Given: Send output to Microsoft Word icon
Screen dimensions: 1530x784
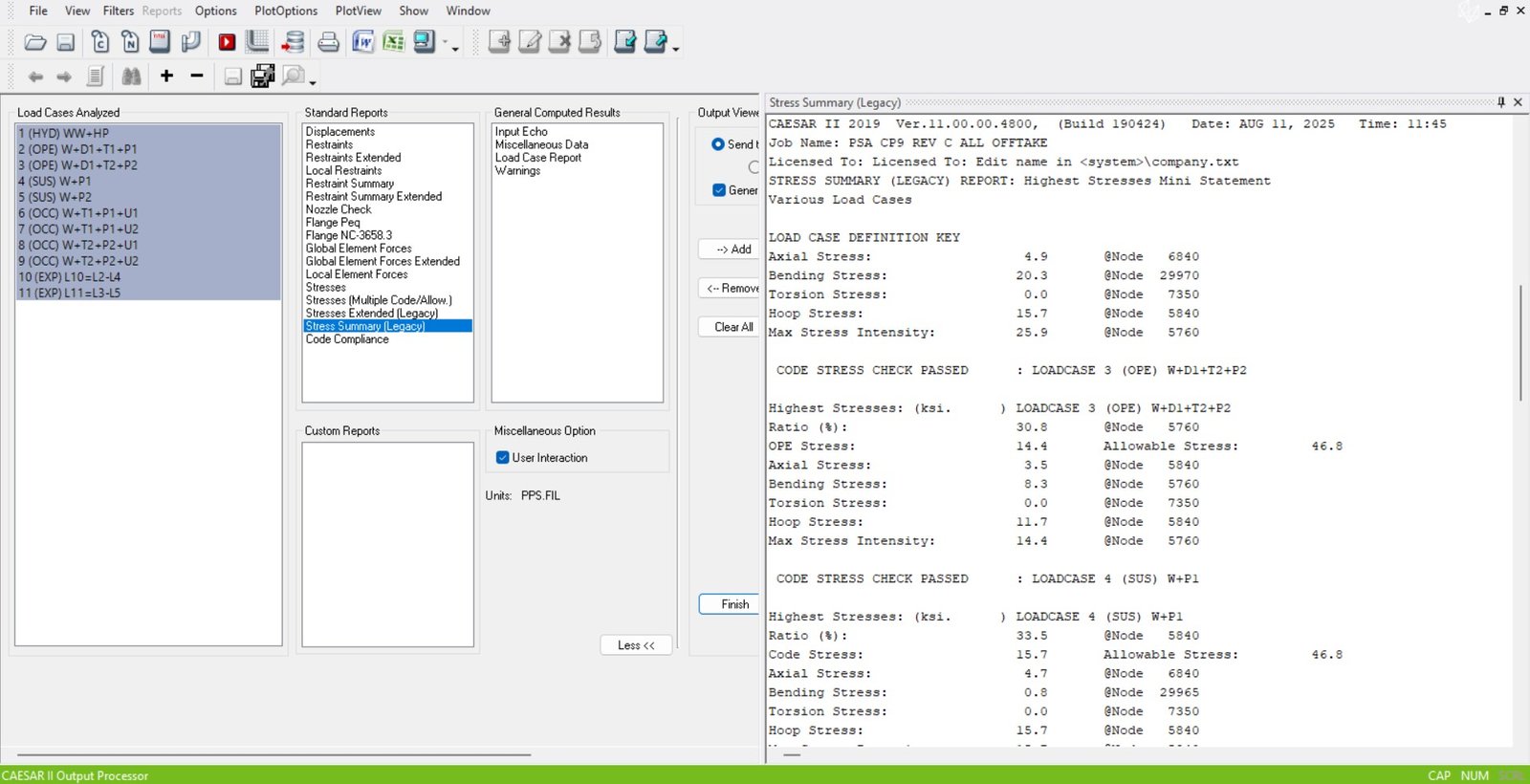Looking at the screenshot, I should [363, 42].
